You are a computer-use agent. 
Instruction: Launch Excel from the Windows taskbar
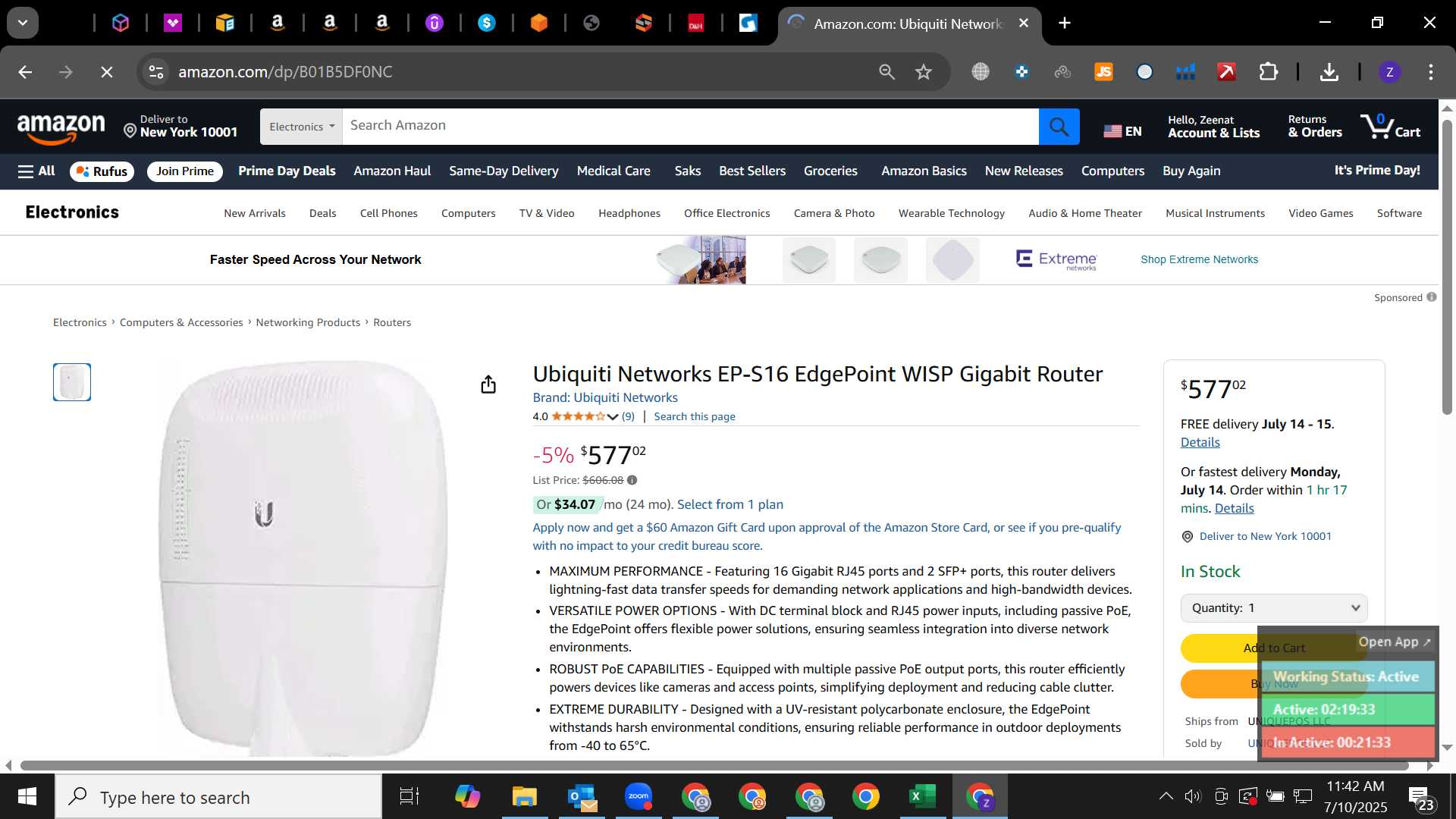coord(922,797)
